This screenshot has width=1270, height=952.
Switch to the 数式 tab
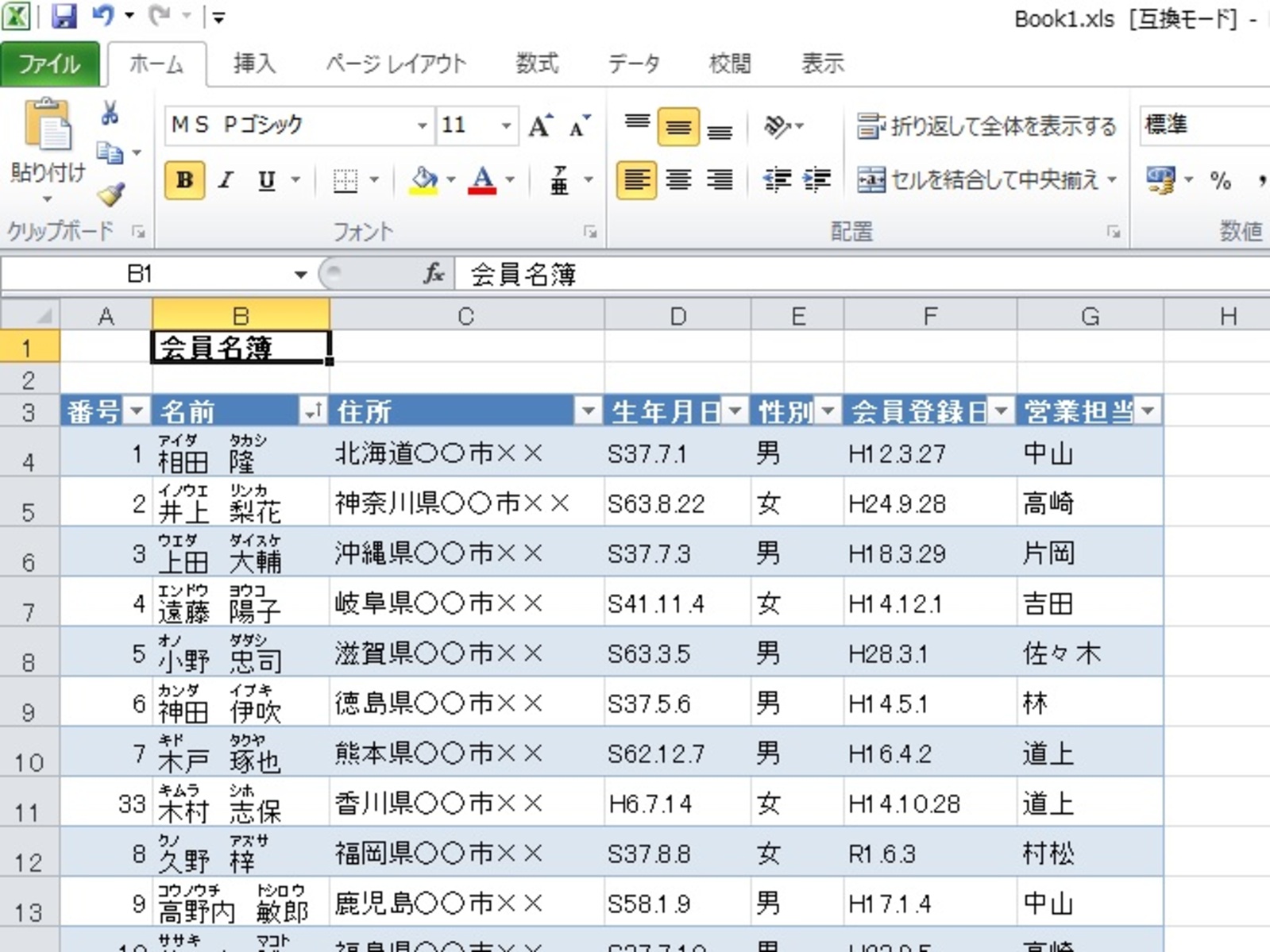pos(537,64)
